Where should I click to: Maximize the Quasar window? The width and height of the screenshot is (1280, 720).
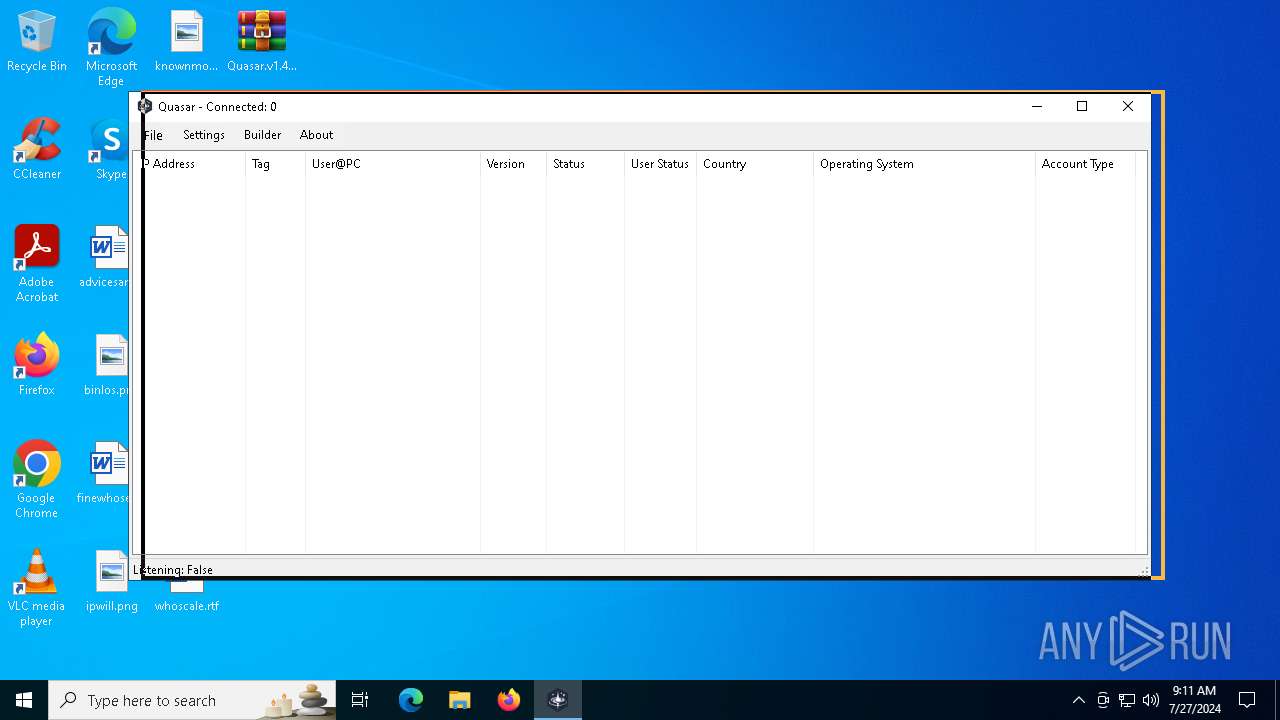click(x=1082, y=106)
